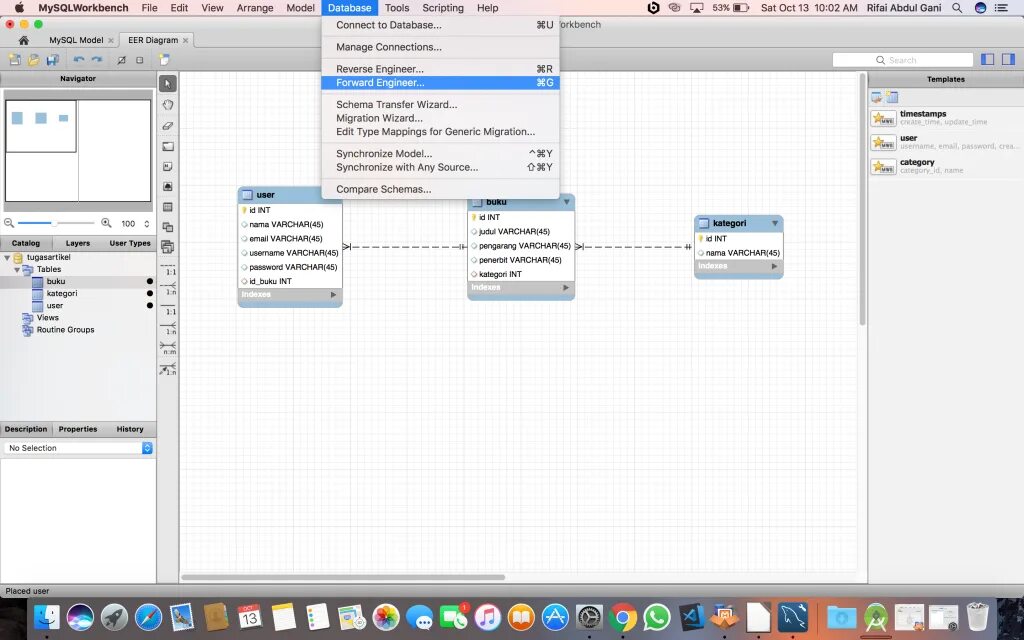This screenshot has height=640, width=1024.
Task: Expand Indexes section of the kategori table
Action: [774, 266]
